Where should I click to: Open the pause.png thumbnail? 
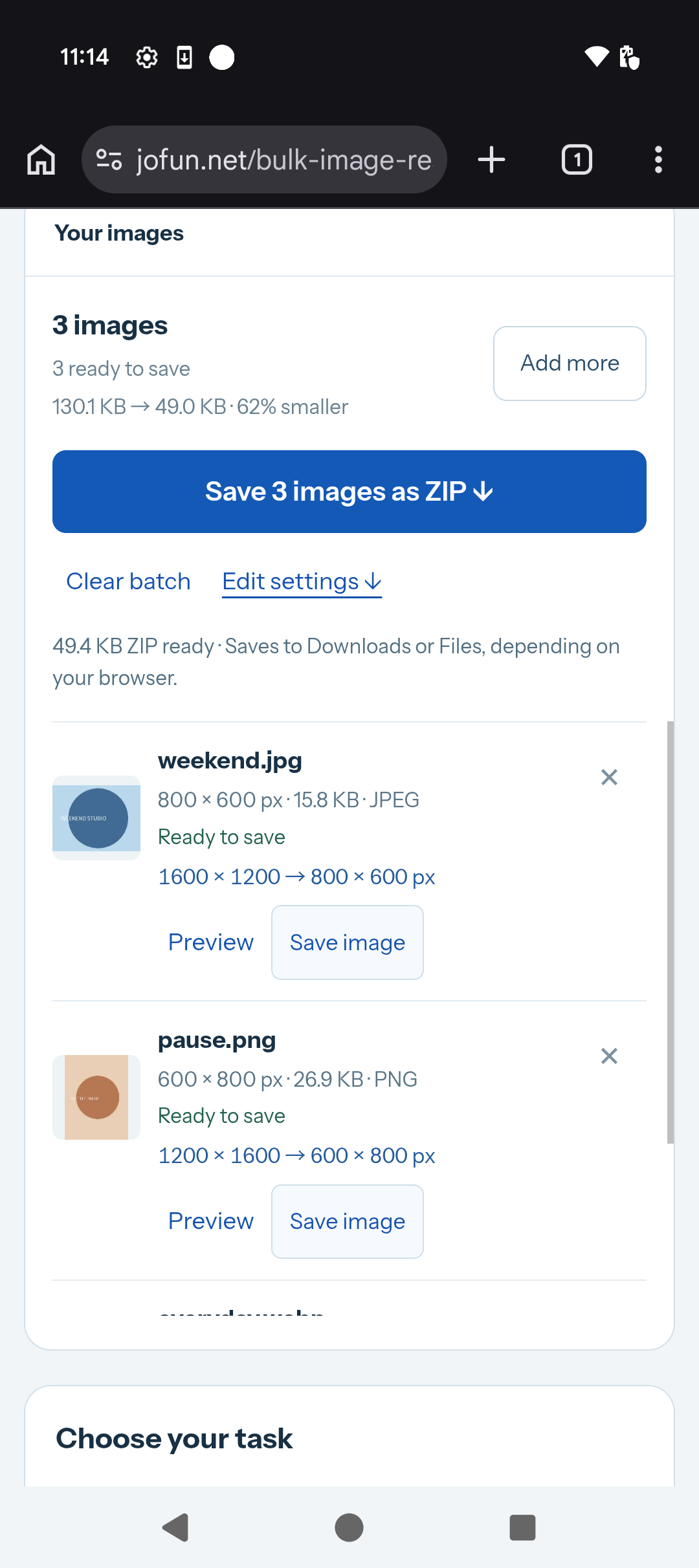[96, 1097]
